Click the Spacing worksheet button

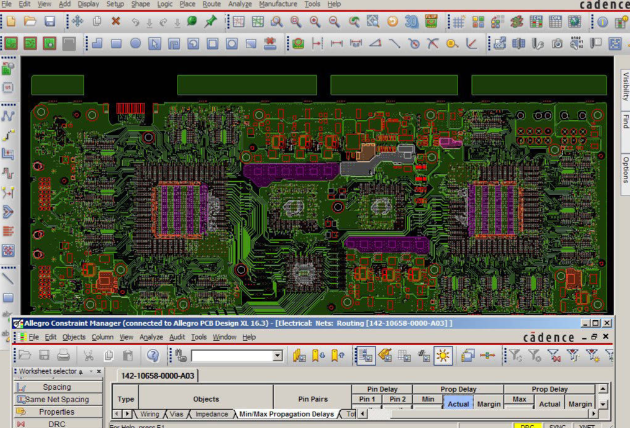coord(56,387)
